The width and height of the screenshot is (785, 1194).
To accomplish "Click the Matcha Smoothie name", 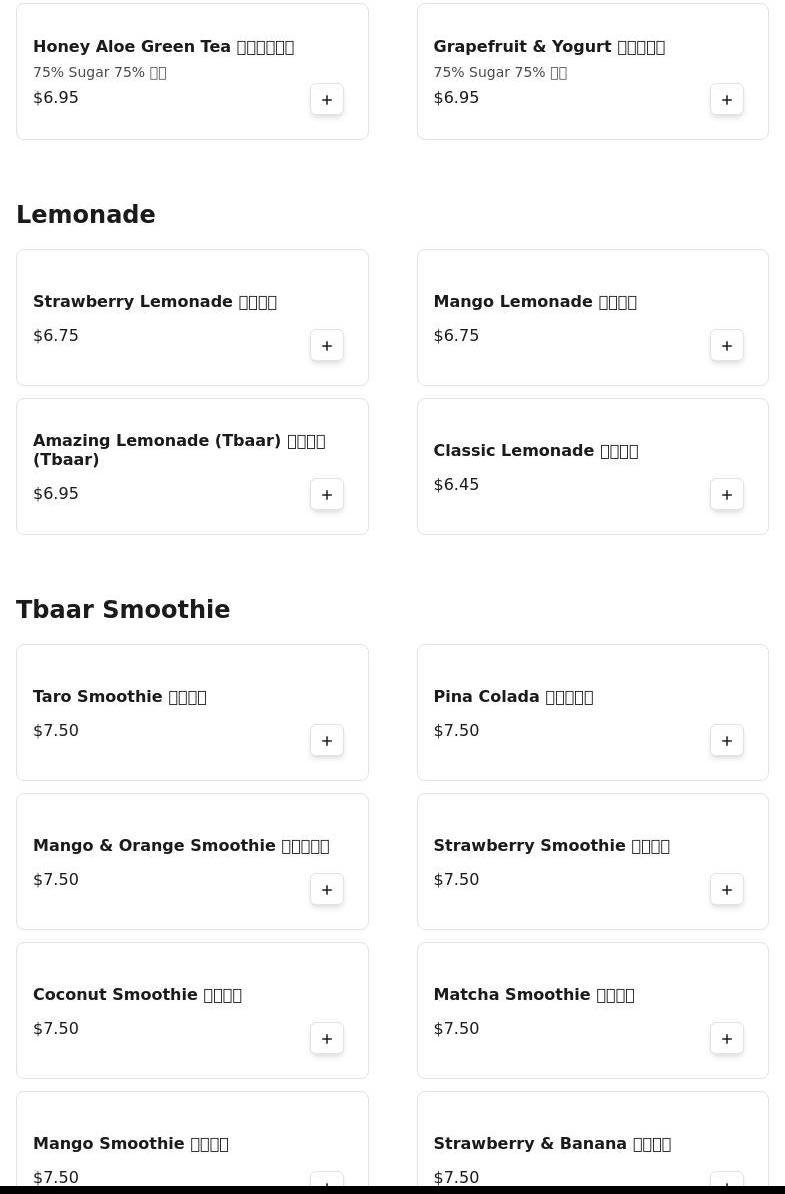I will [x=533, y=995].
